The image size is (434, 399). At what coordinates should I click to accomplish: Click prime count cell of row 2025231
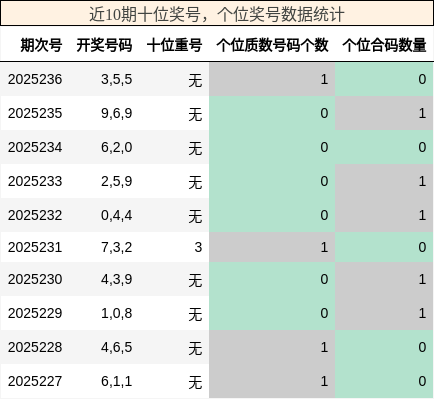[x=272, y=247]
